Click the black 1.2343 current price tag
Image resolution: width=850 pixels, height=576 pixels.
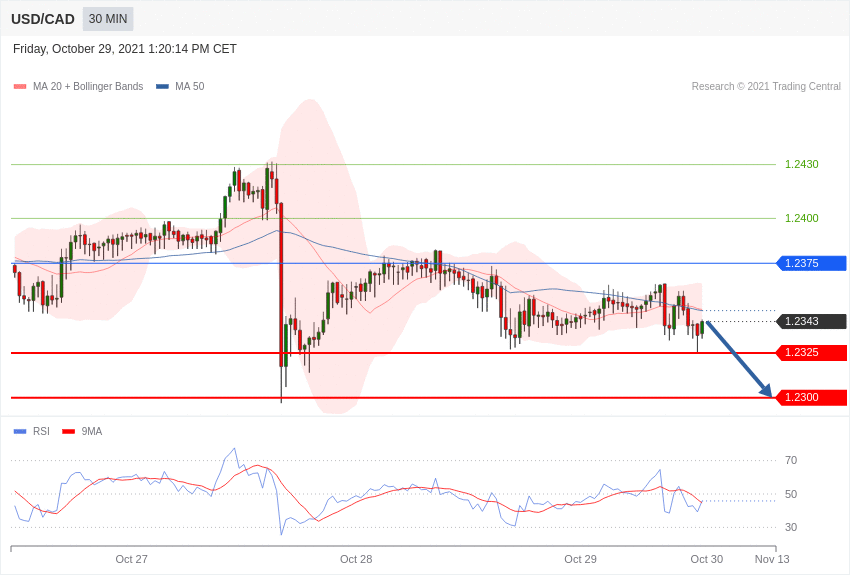811,321
